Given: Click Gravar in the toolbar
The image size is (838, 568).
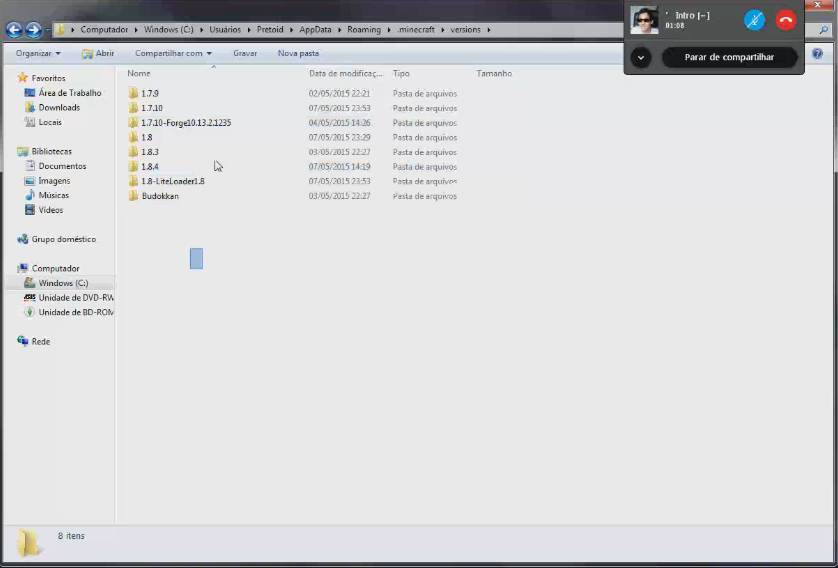Looking at the screenshot, I should [x=245, y=53].
